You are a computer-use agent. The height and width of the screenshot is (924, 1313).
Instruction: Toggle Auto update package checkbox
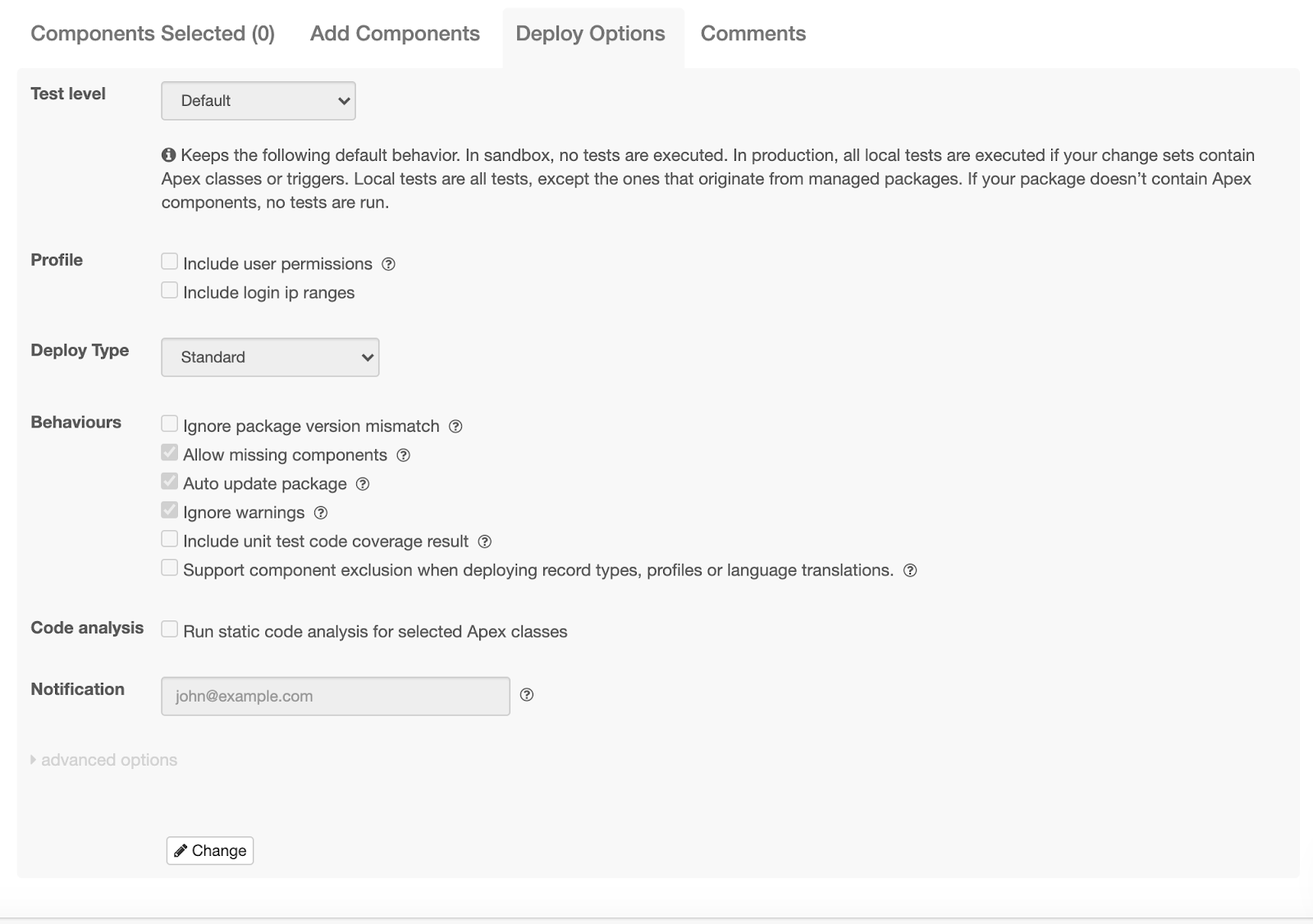point(169,482)
